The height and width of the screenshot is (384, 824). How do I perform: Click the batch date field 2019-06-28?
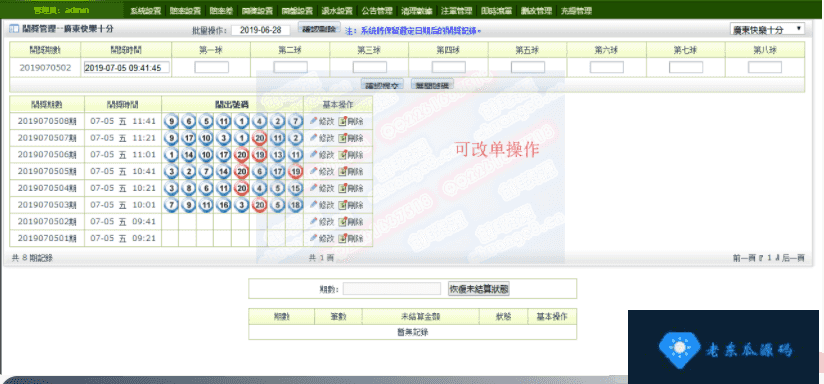pos(261,30)
